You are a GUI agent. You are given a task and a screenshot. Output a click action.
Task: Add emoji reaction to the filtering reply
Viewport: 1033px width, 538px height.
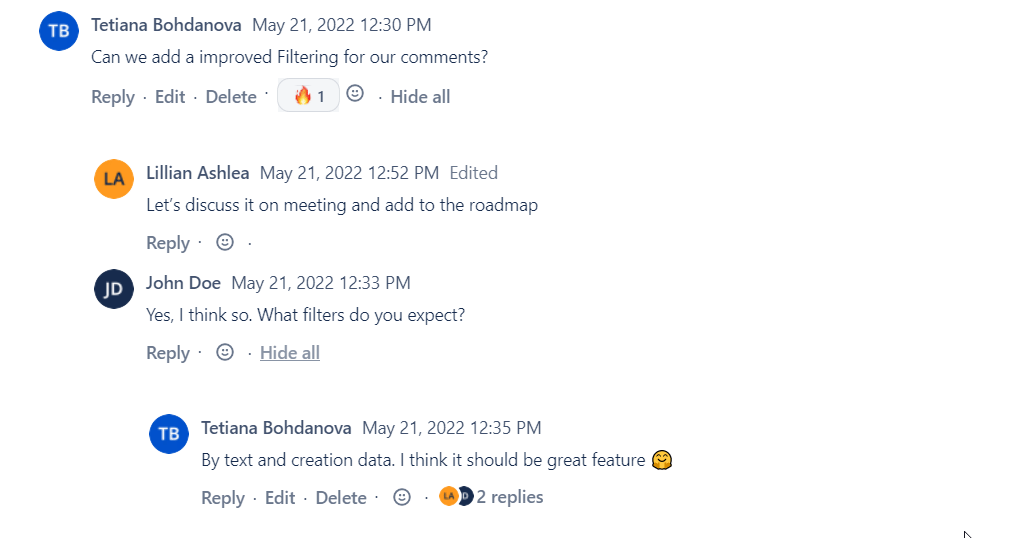pyautogui.click(x=402, y=497)
